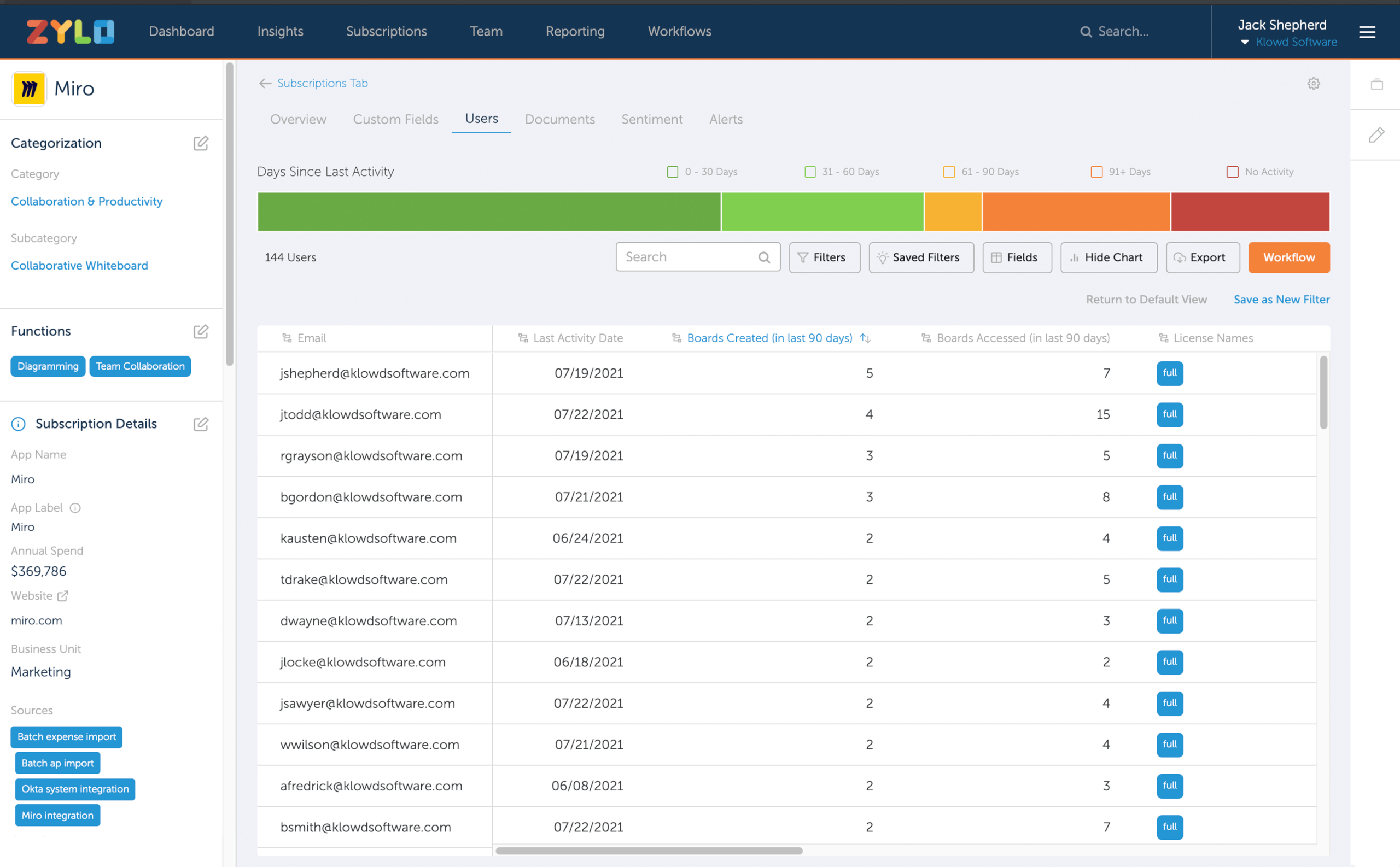
Task: Switch to Custom Fields tab
Action: click(x=395, y=119)
